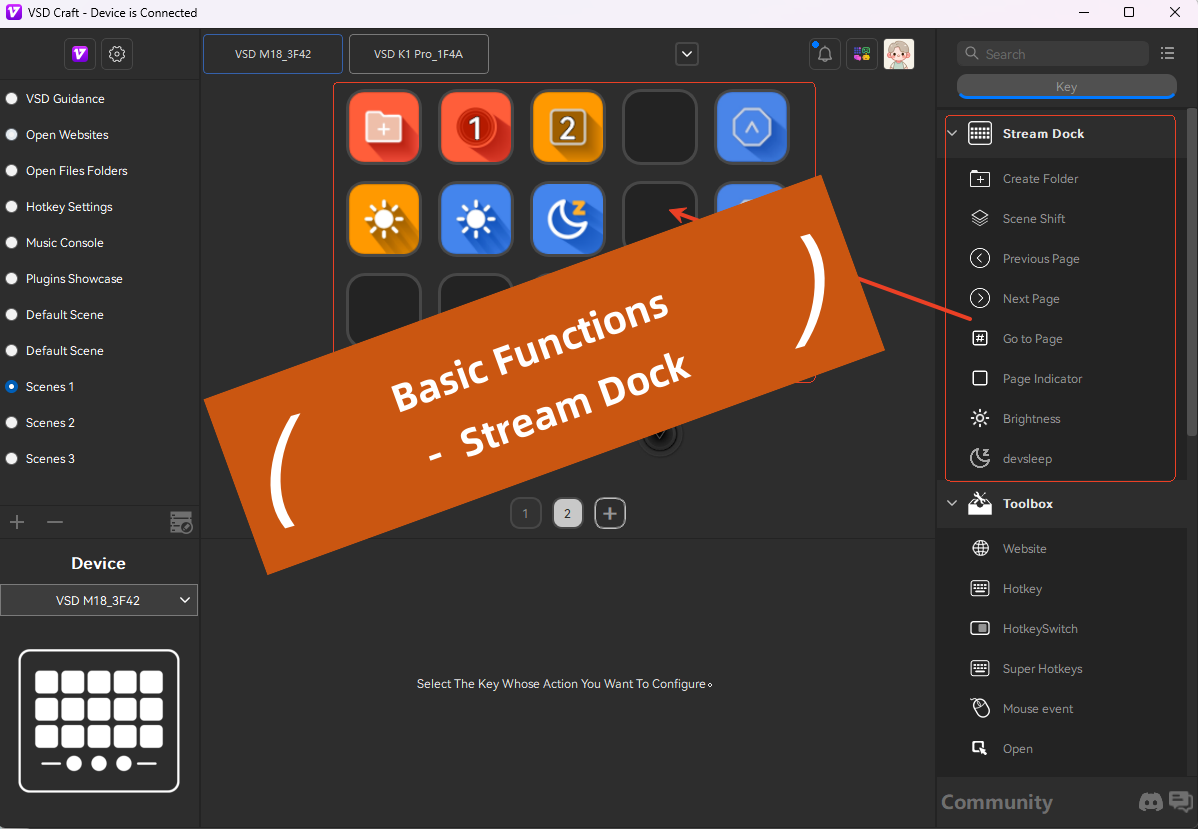The height and width of the screenshot is (829, 1198).
Task: Choose the Hotkey Settings radio option
Action: pyautogui.click(x=12, y=207)
